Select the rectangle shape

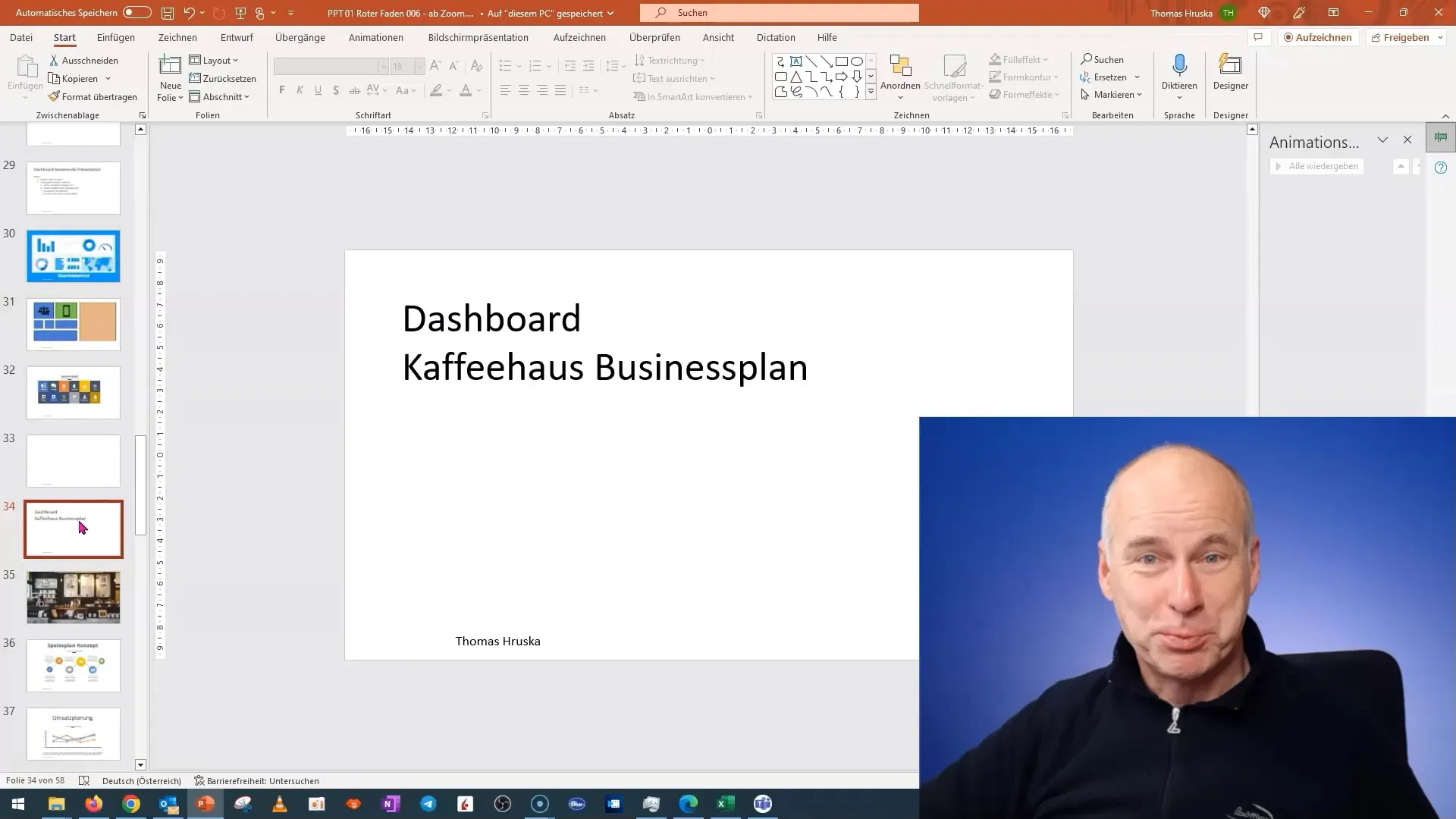(841, 61)
